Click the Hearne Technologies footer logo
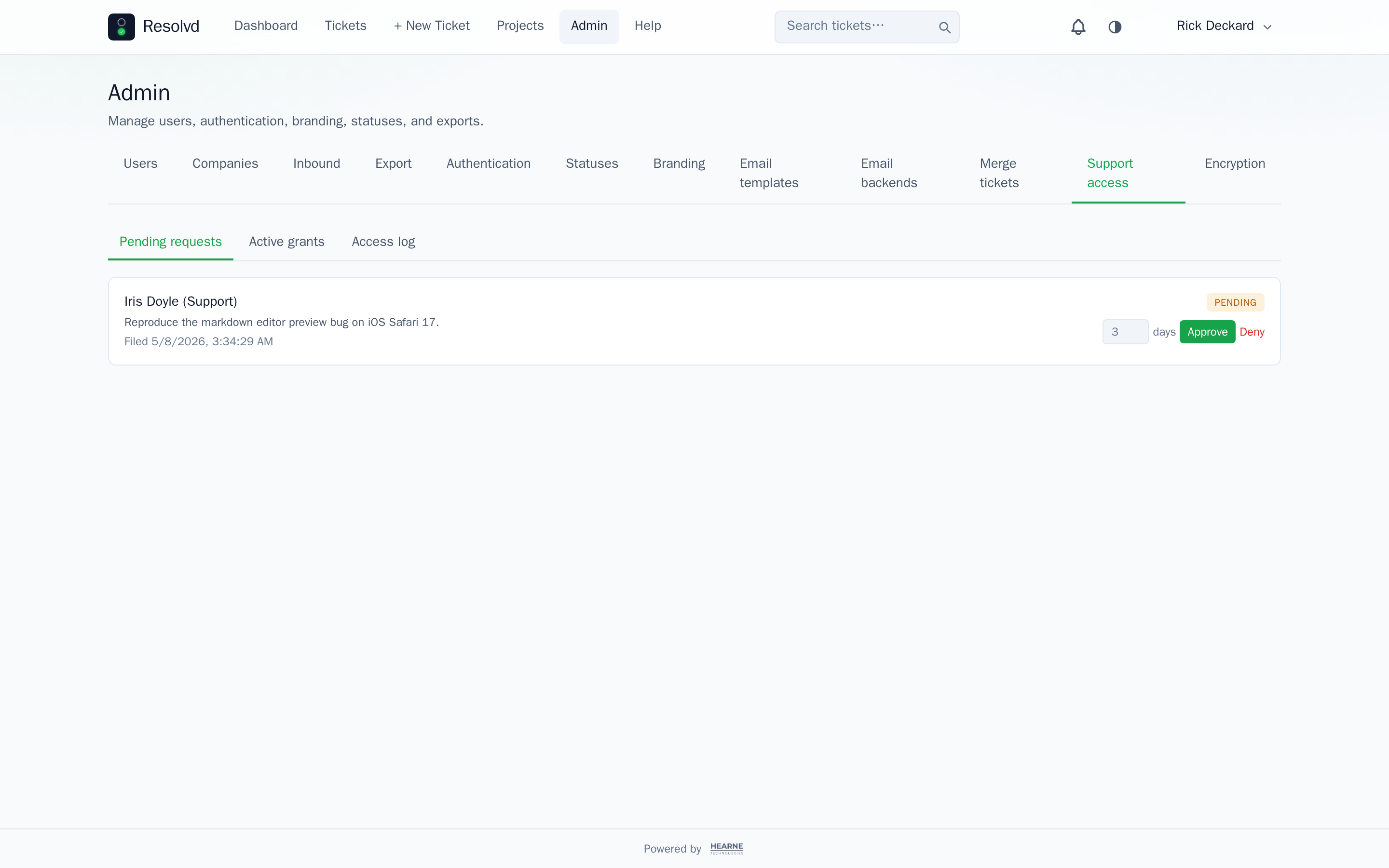The width and height of the screenshot is (1389, 868). pos(727,849)
